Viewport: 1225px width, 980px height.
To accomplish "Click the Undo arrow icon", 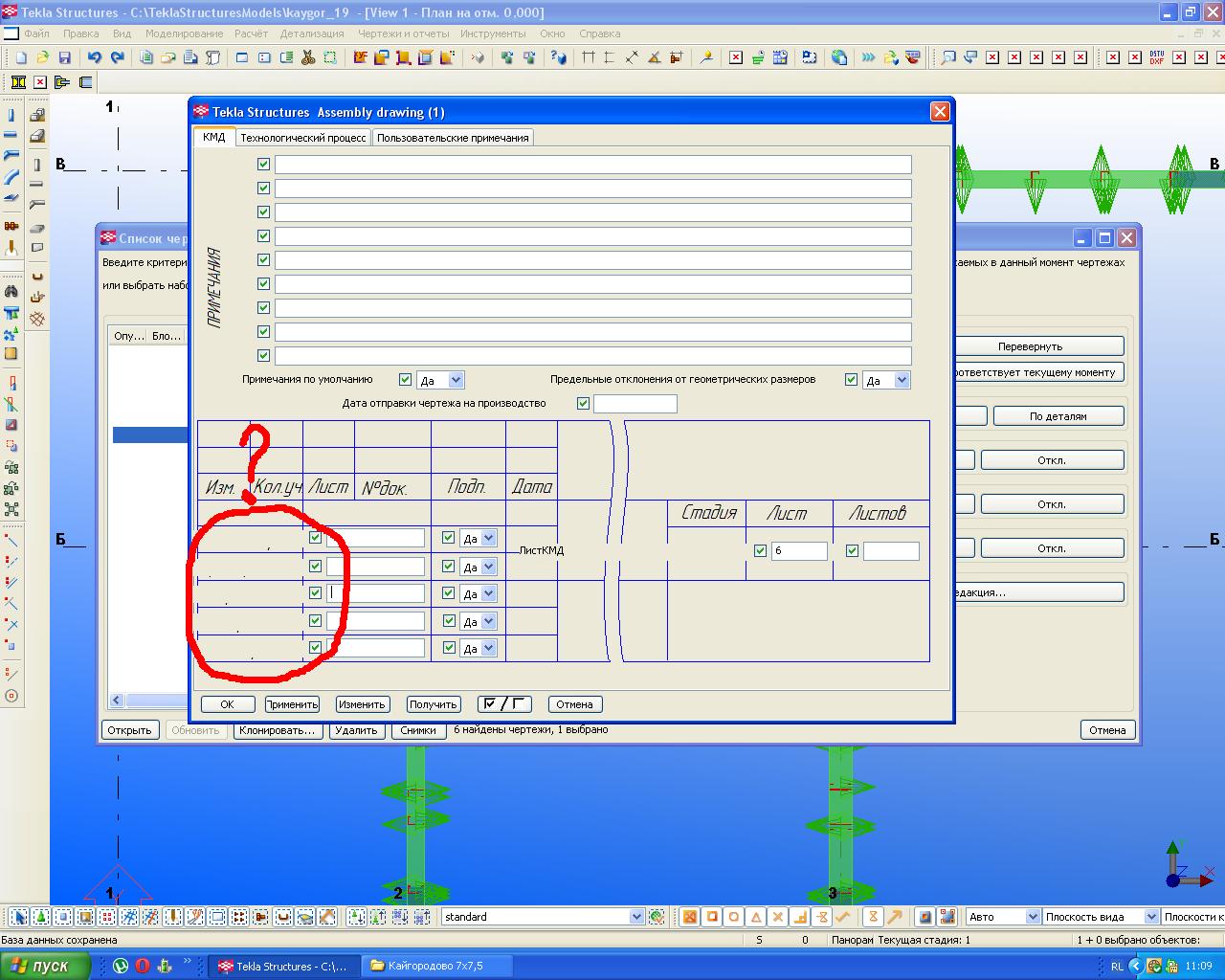I will tap(94, 57).
